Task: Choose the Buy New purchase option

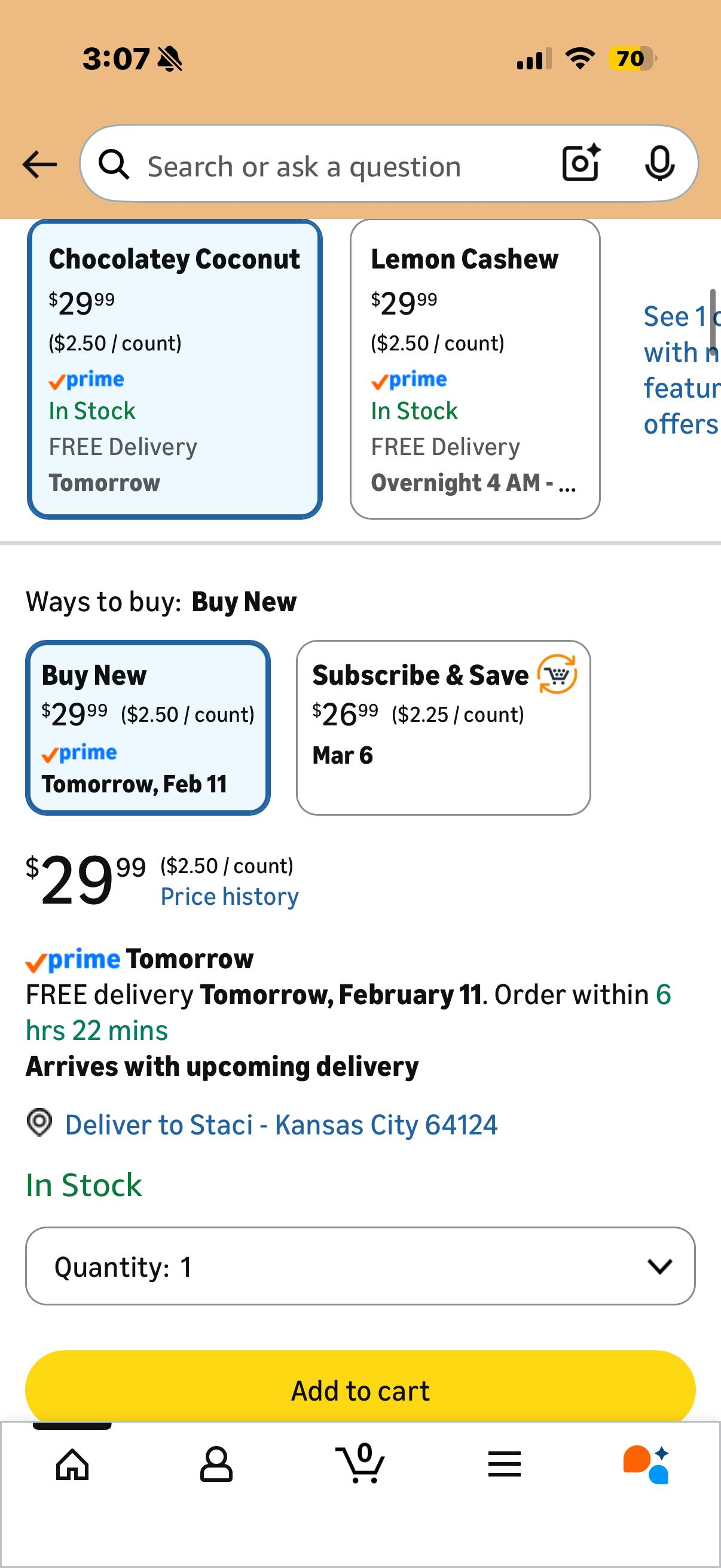Action: [x=148, y=727]
